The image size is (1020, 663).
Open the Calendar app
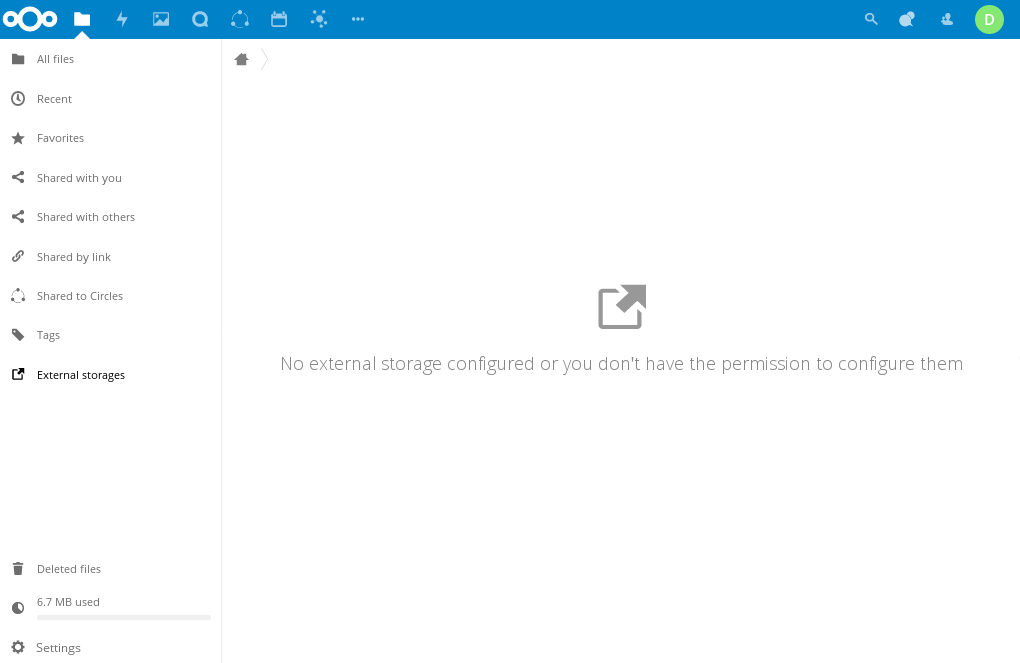[279, 19]
